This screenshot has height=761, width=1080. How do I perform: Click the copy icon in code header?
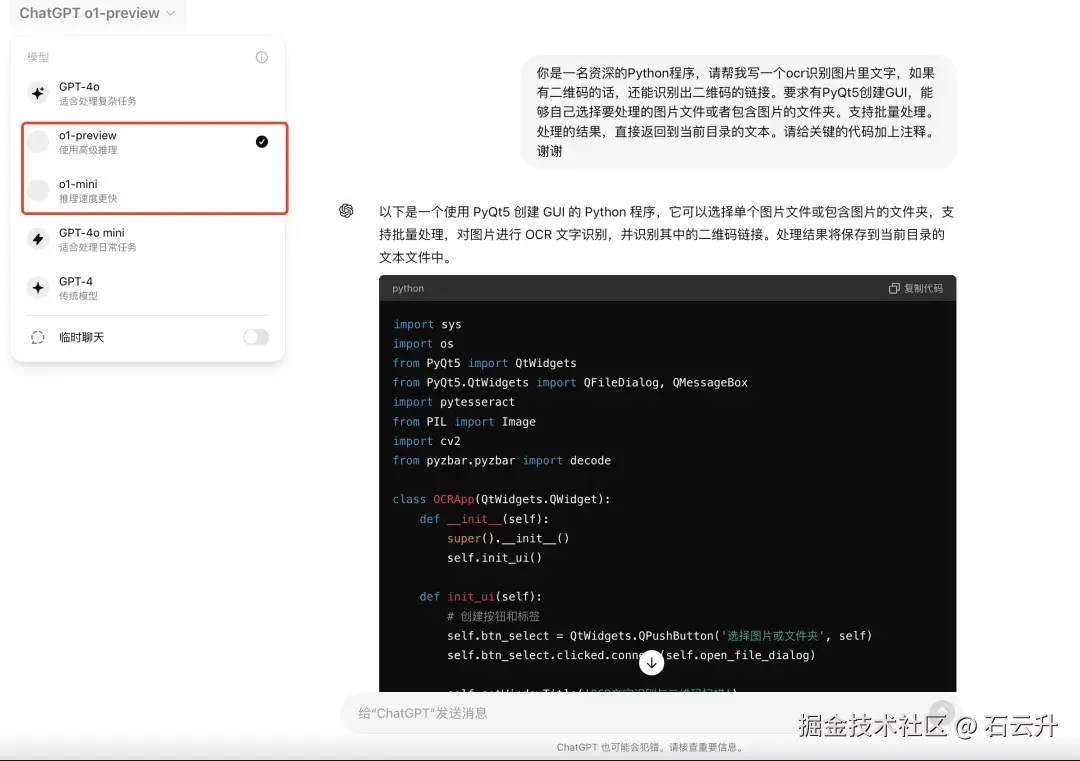pyautogui.click(x=894, y=289)
